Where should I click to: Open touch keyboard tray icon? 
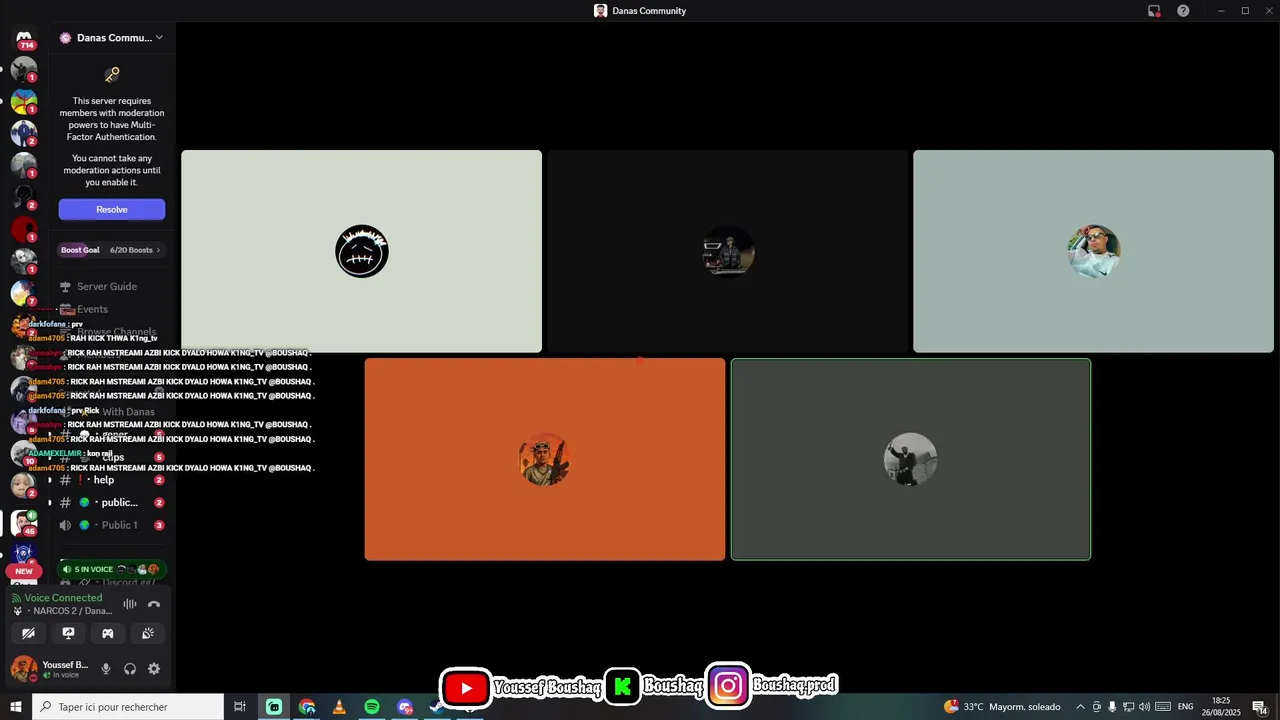[x=1163, y=707]
